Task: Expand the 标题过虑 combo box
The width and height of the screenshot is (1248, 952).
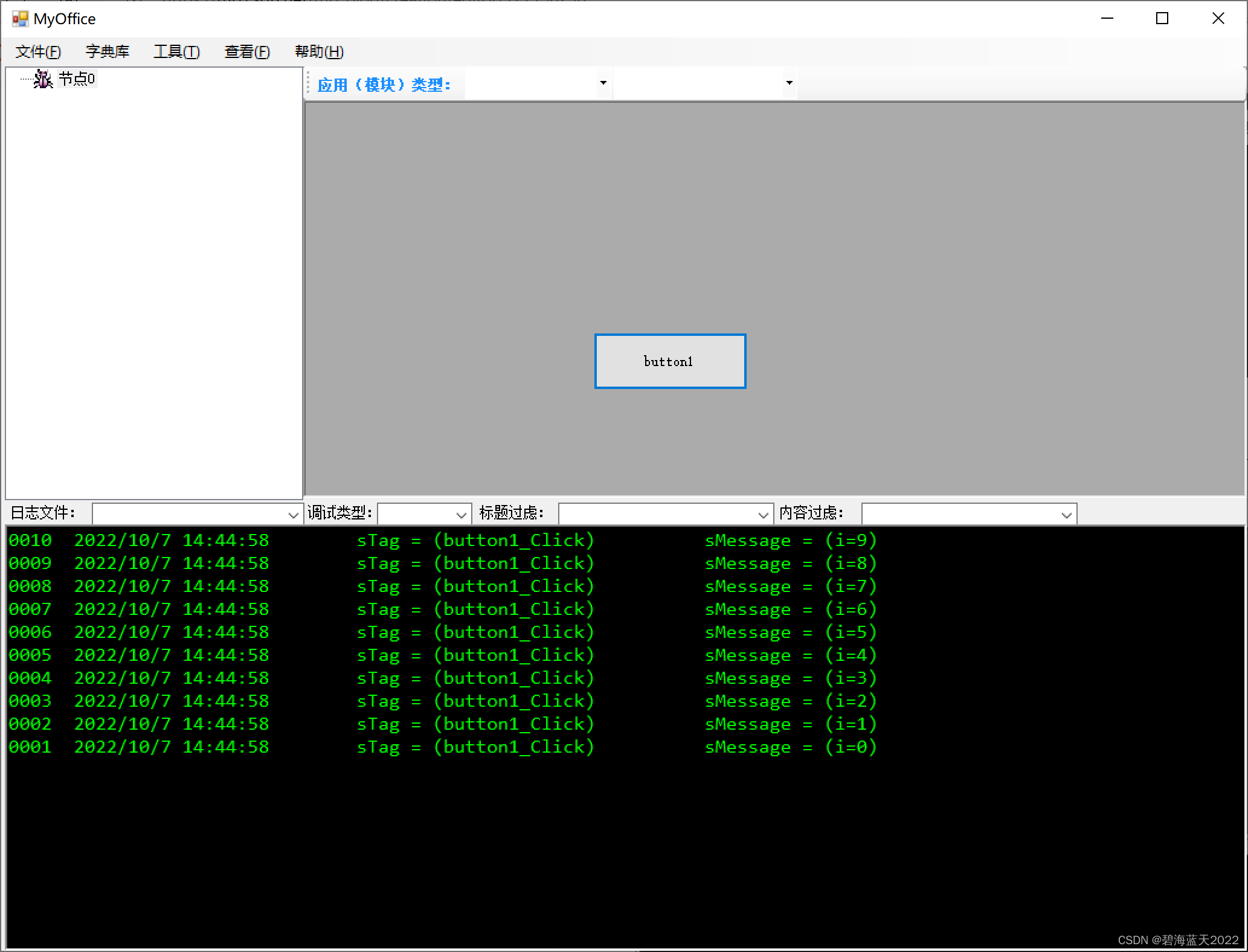Action: pos(763,515)
